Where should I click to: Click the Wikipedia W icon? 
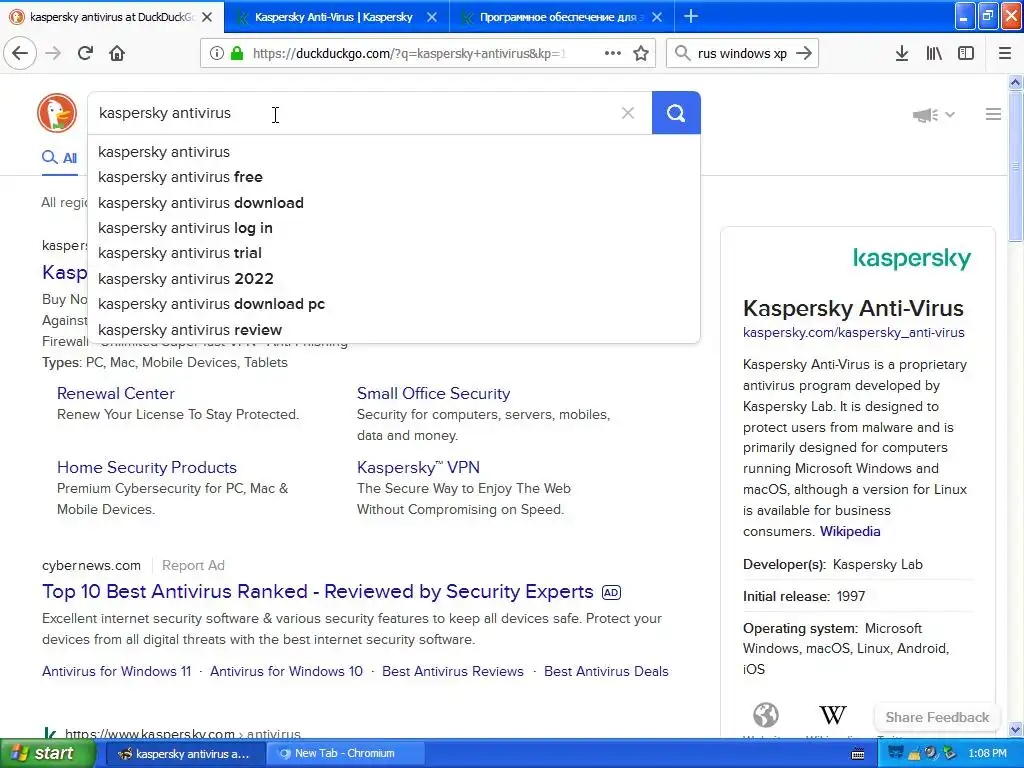tap(832, 714)
